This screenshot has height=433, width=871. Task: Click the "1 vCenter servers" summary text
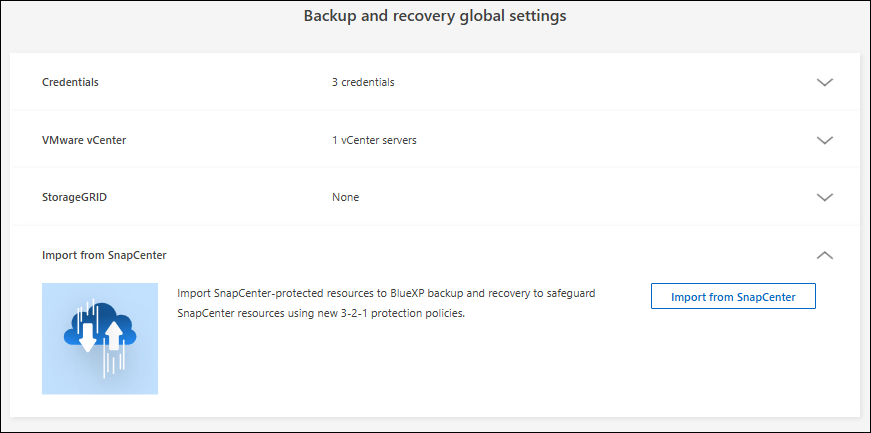point(374,140)
